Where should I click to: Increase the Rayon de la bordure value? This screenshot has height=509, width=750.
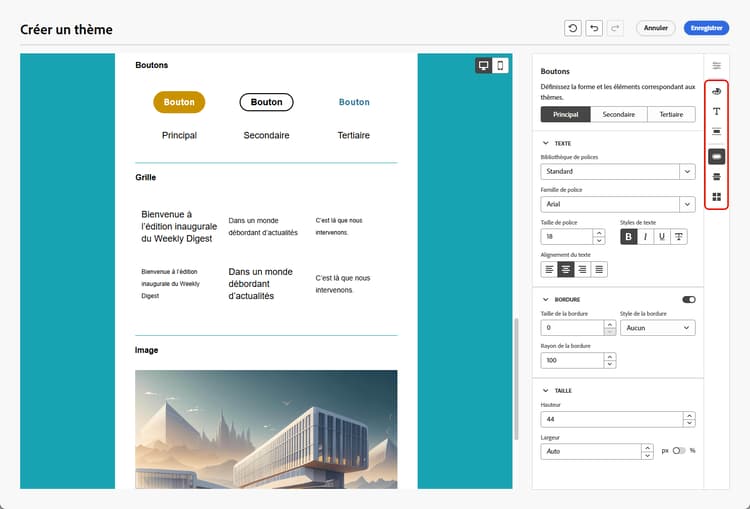click(x=609, y=356)
